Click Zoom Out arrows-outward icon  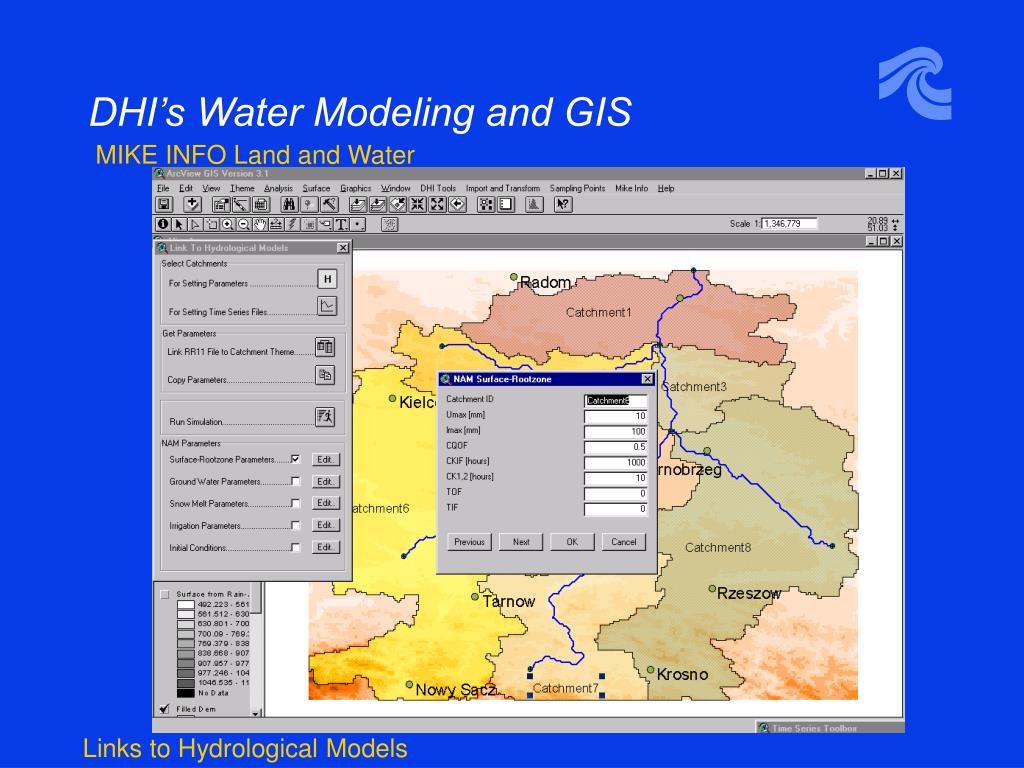pyautogui.click(x=437, y=204)
